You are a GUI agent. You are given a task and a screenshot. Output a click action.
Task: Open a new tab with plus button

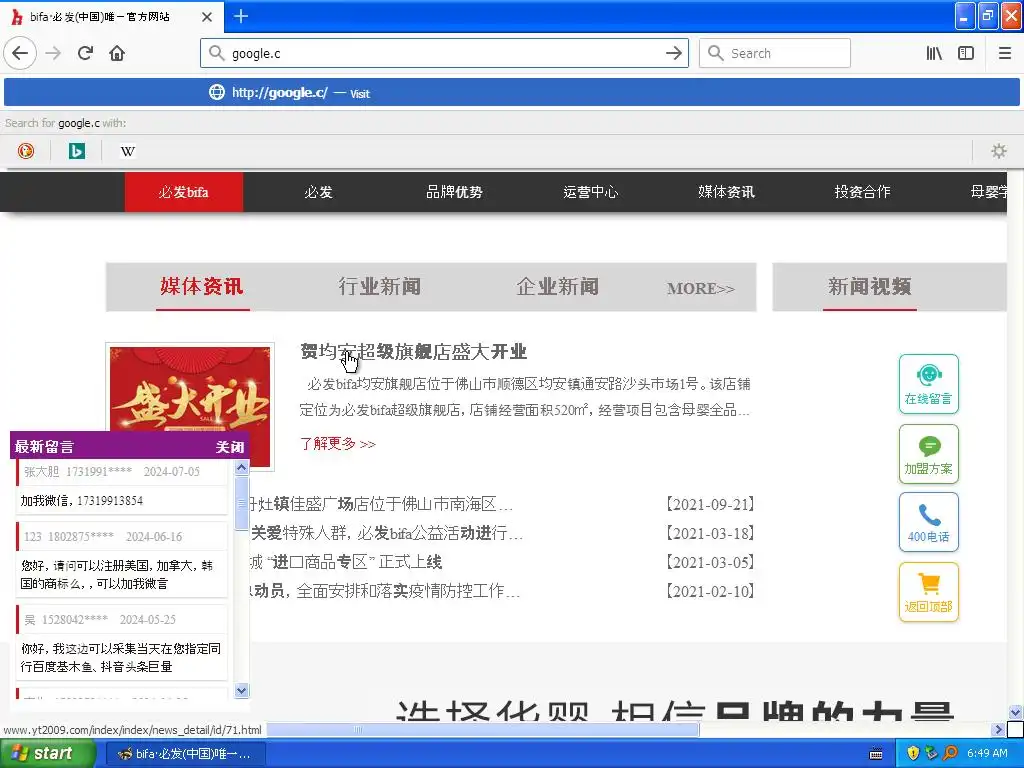[x=240, y=16]
